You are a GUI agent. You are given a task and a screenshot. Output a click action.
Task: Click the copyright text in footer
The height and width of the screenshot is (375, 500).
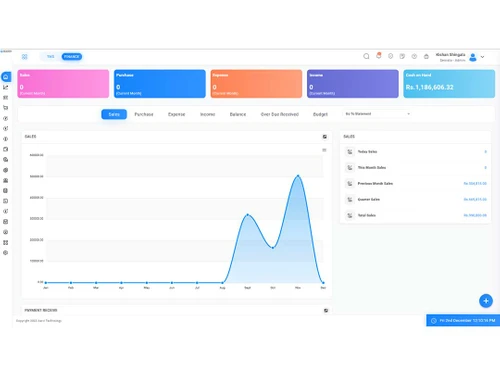click(x=39, y=321)
